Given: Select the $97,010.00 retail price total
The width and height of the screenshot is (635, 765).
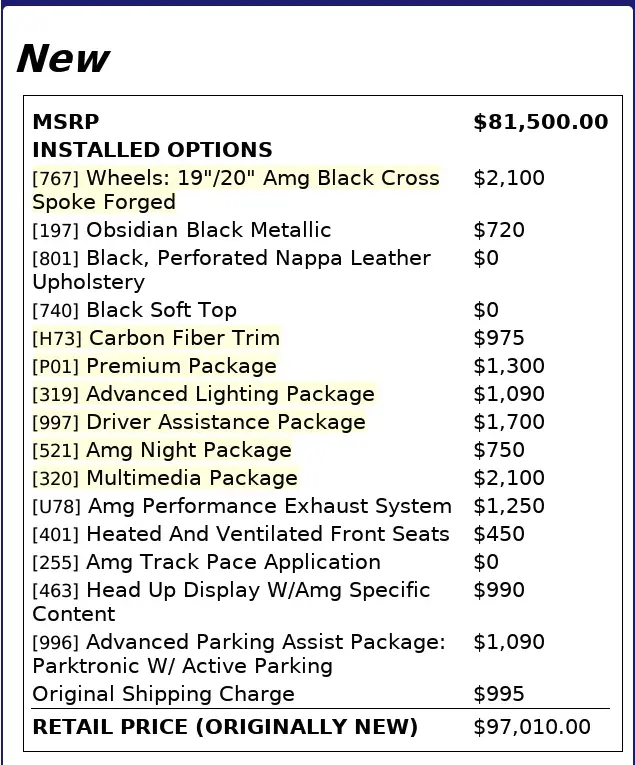Looking at the screenshot, I should (x=531, y=727).
